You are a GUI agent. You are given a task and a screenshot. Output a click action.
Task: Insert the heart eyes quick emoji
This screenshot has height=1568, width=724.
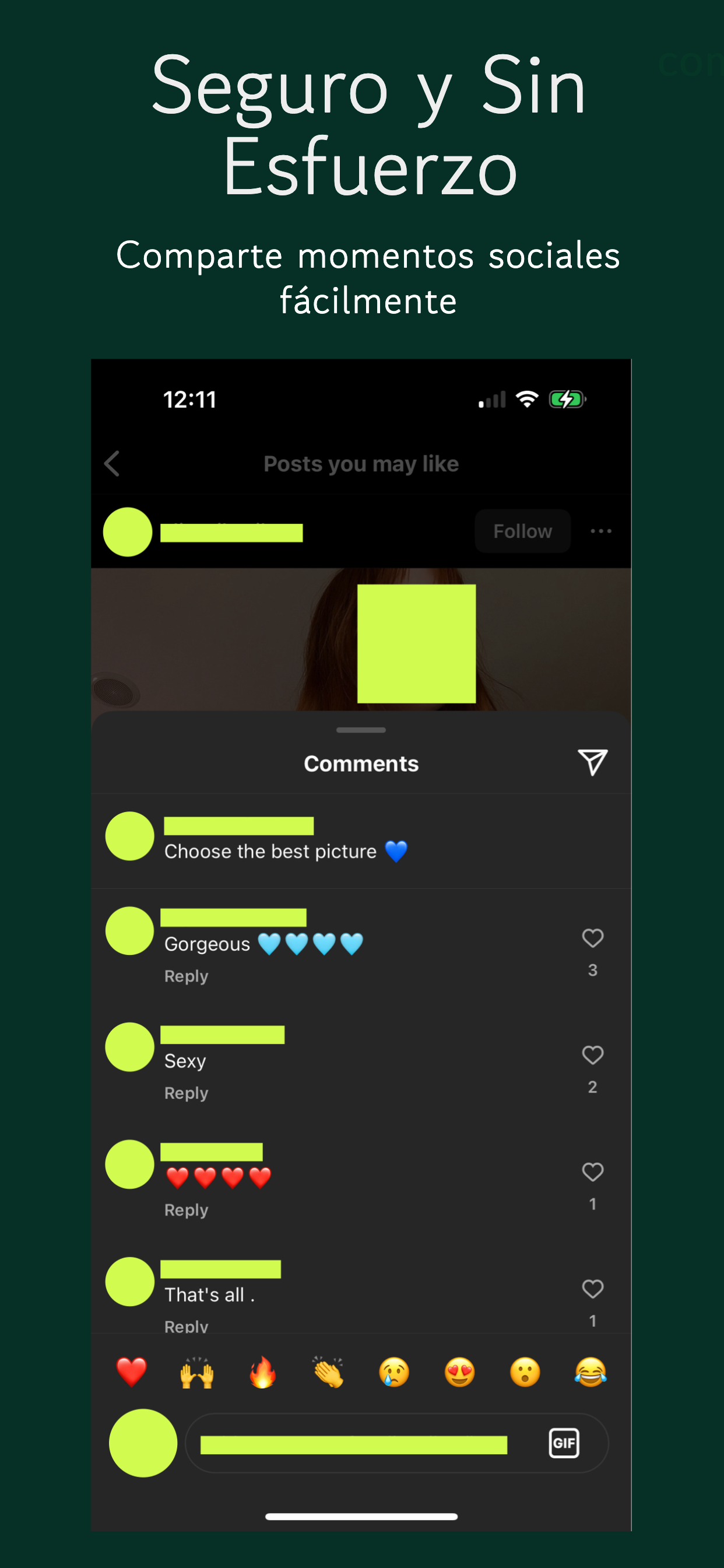[x=460, y=1373]
